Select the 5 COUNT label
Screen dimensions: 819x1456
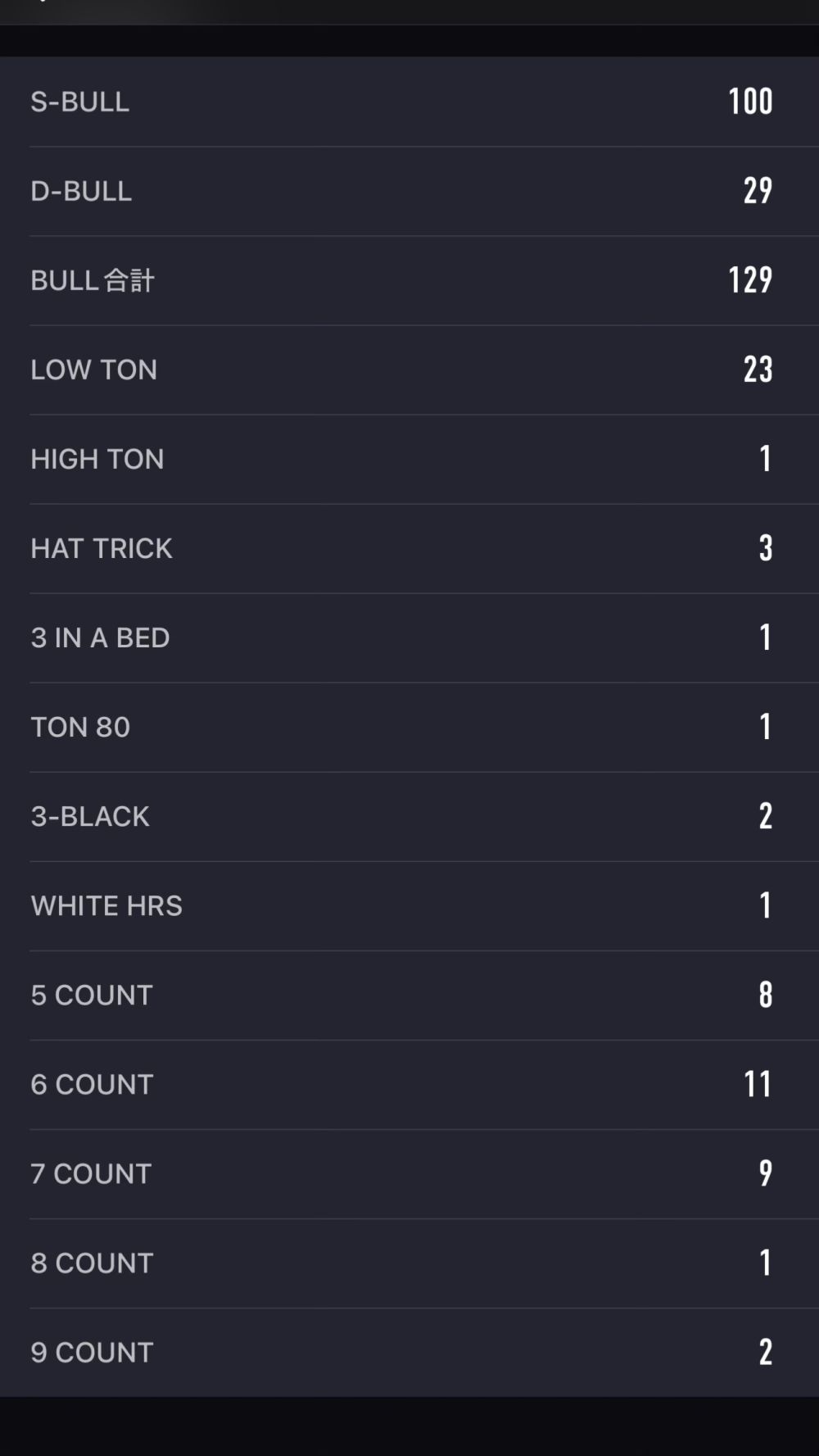pyautogui.click(x=92, y=995)
